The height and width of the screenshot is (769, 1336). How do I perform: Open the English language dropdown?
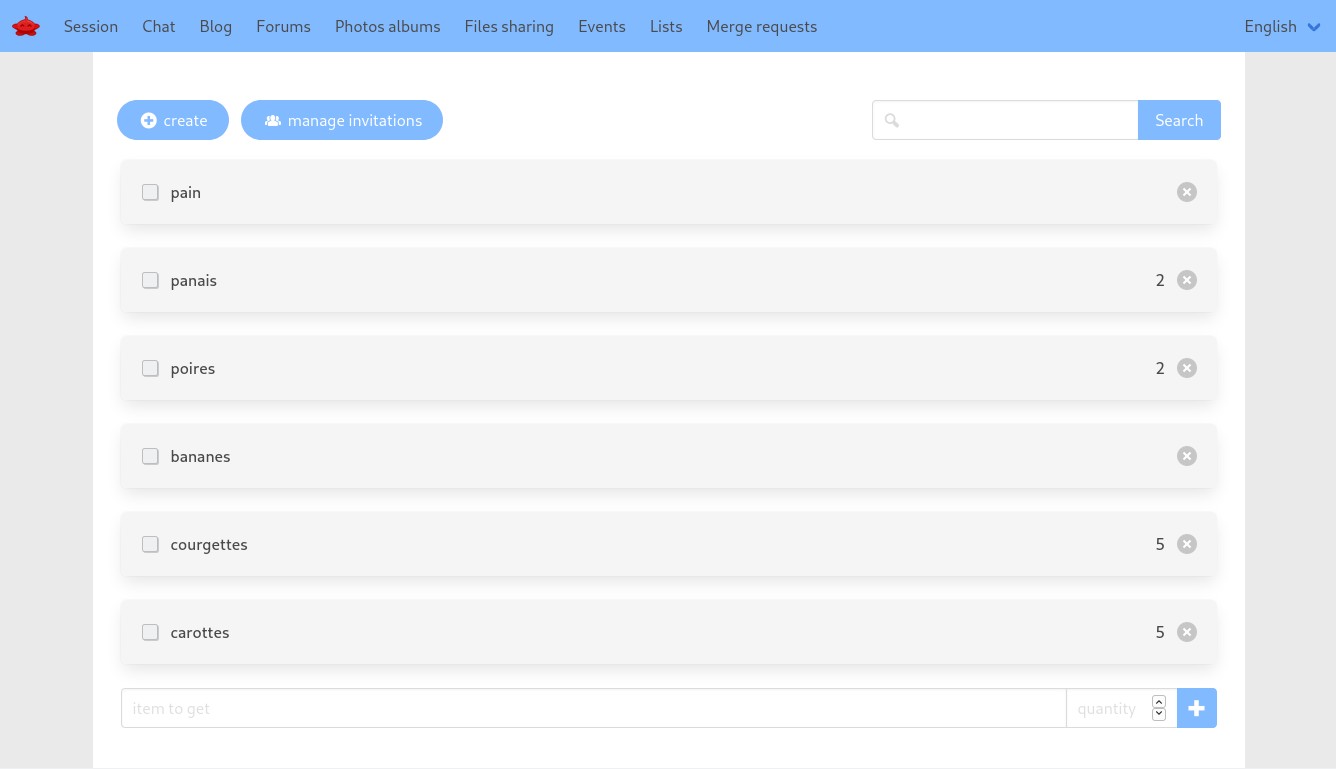click(1283, 27)
